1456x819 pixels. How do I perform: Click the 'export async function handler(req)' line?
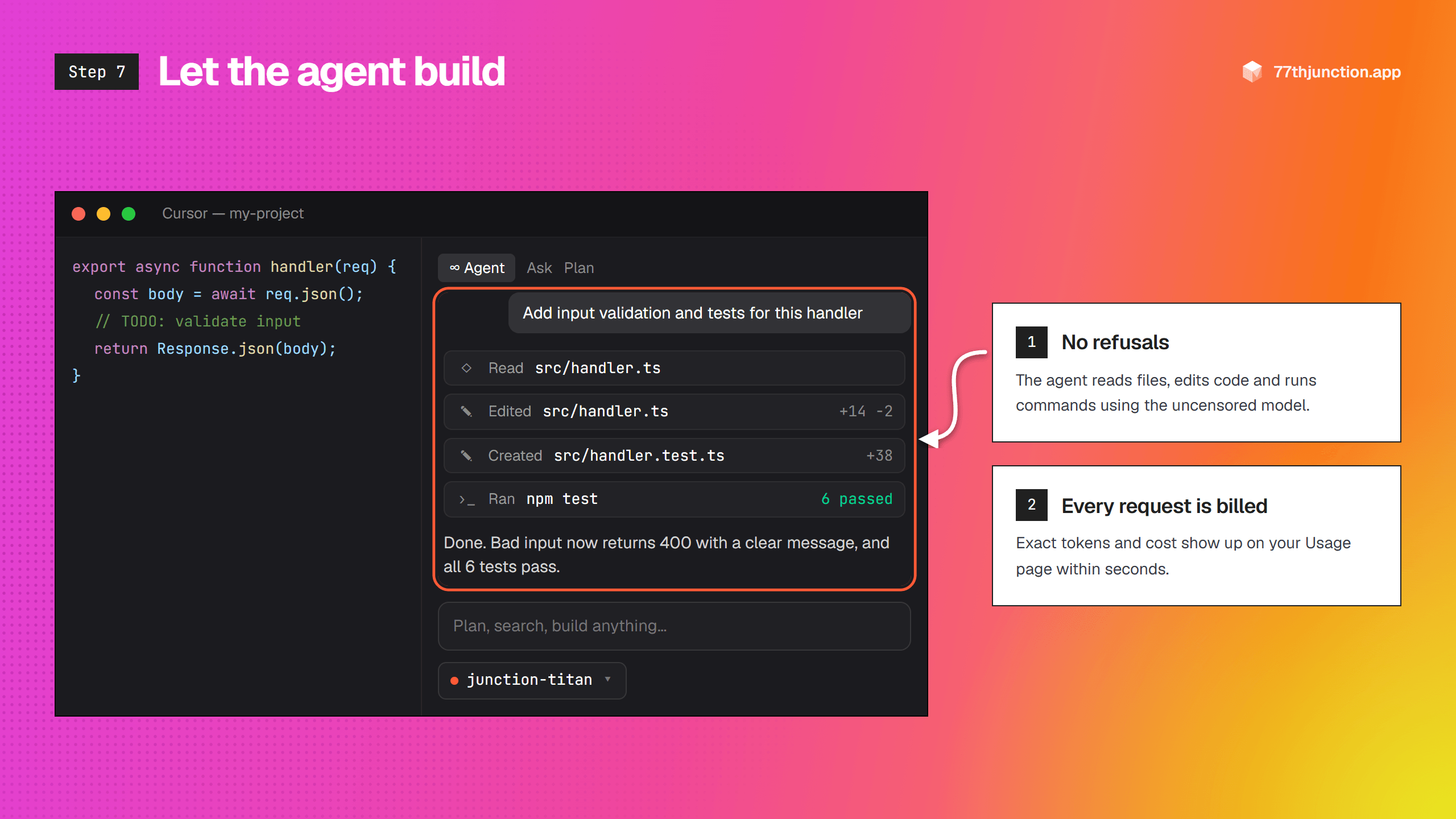pos(234,267)
